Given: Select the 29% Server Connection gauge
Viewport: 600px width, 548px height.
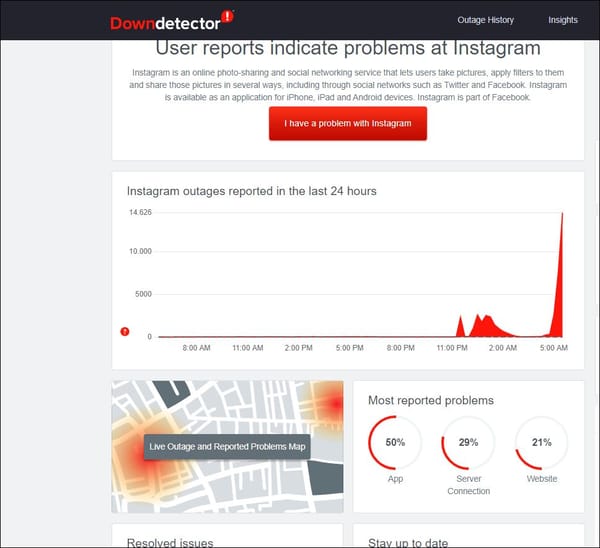Looking at the screenshot, I should coord(468,442).
